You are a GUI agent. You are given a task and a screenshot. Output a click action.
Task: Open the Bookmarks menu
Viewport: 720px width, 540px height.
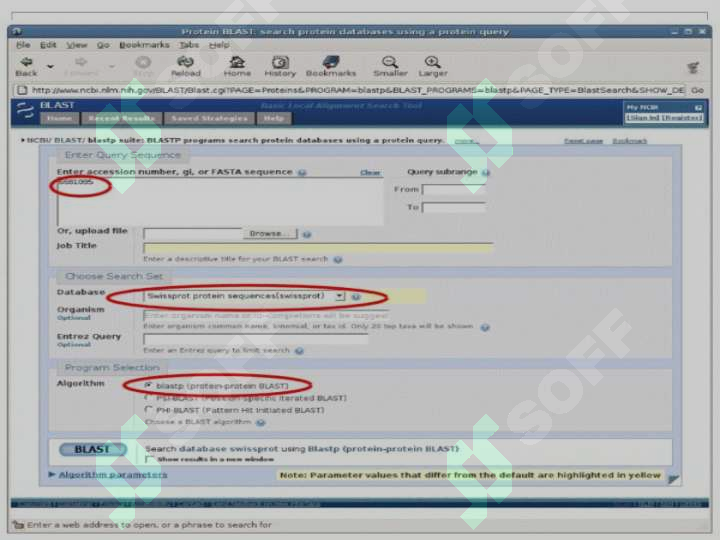[144, 45]
